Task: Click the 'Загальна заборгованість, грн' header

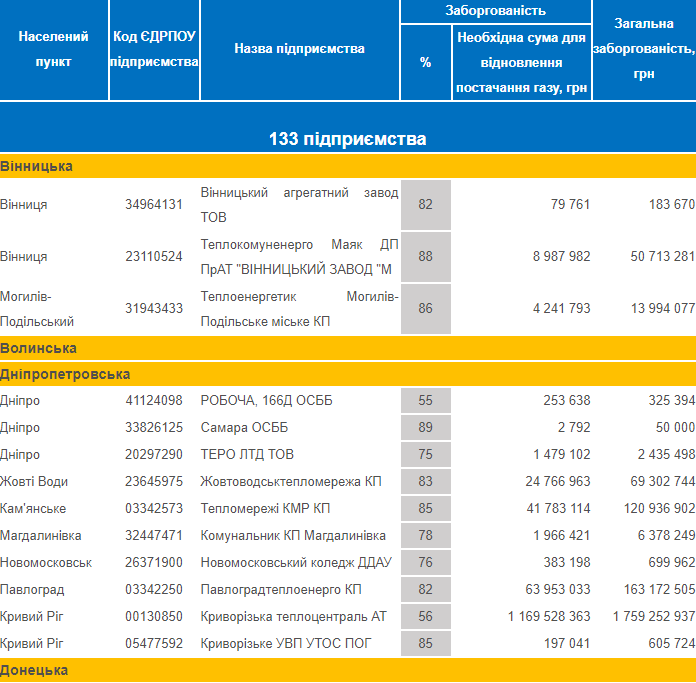Action: [643, 48]
